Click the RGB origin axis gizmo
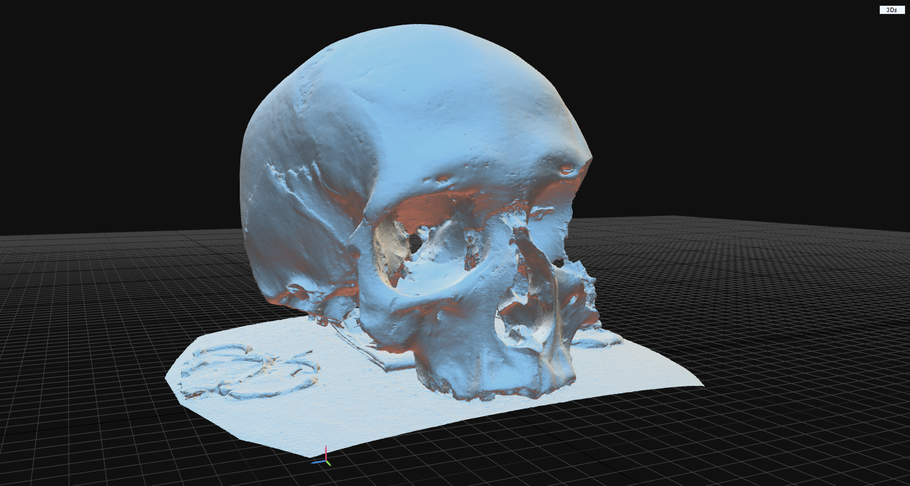 click(323, 457)
